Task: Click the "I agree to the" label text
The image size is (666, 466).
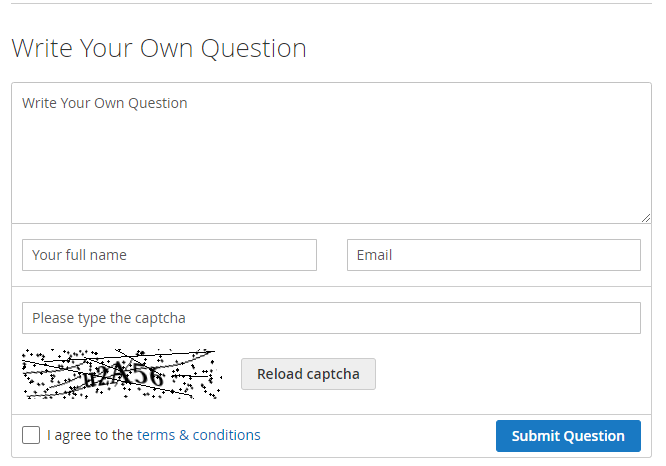Action: click(x=90, y=435)
